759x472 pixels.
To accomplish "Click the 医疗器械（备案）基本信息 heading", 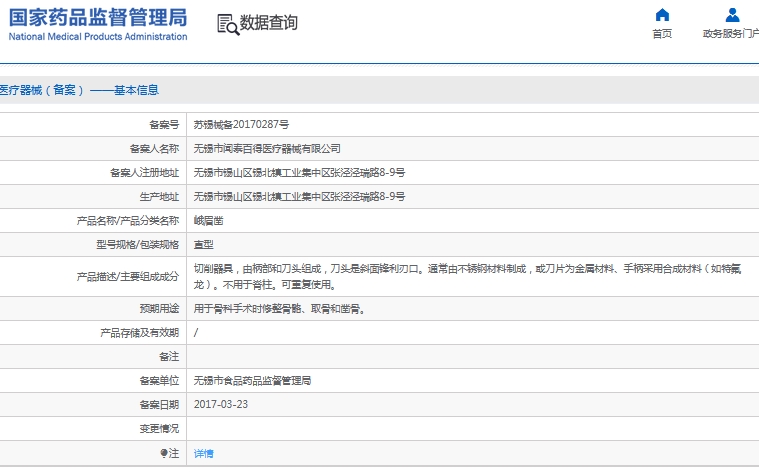I will click(x=79, y=90).
